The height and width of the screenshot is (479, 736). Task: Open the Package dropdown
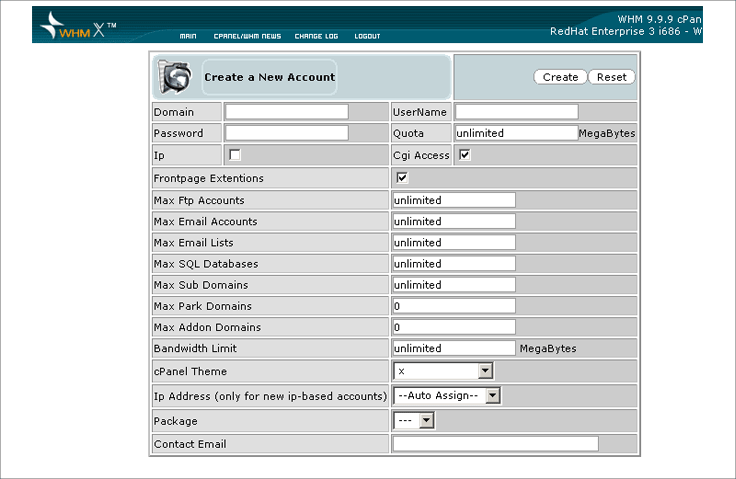pos(414,420)
